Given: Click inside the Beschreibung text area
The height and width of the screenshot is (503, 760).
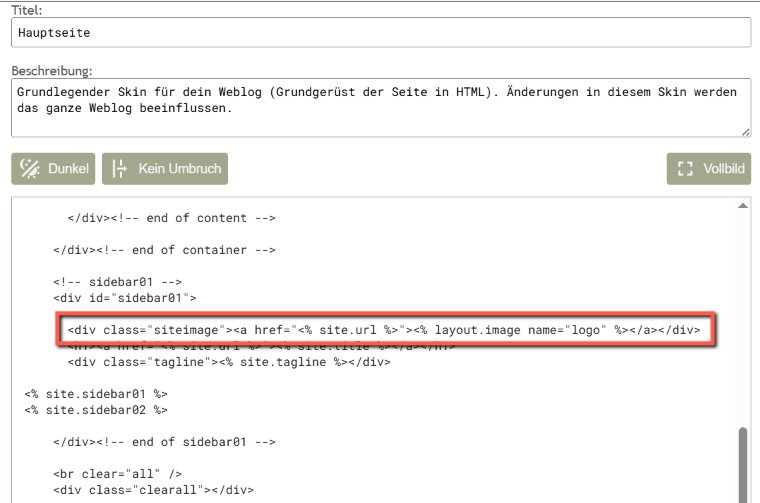Looking at the screenshot, I should click(x=380, y=108).
